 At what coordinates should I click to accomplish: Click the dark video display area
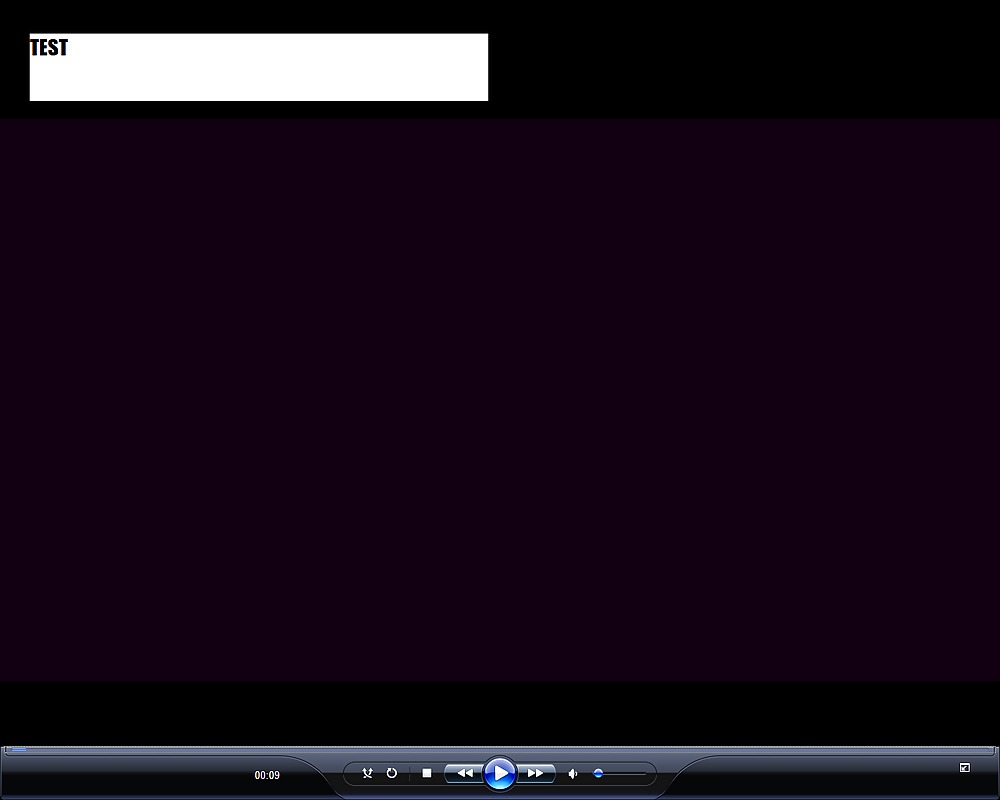[500, 399]
